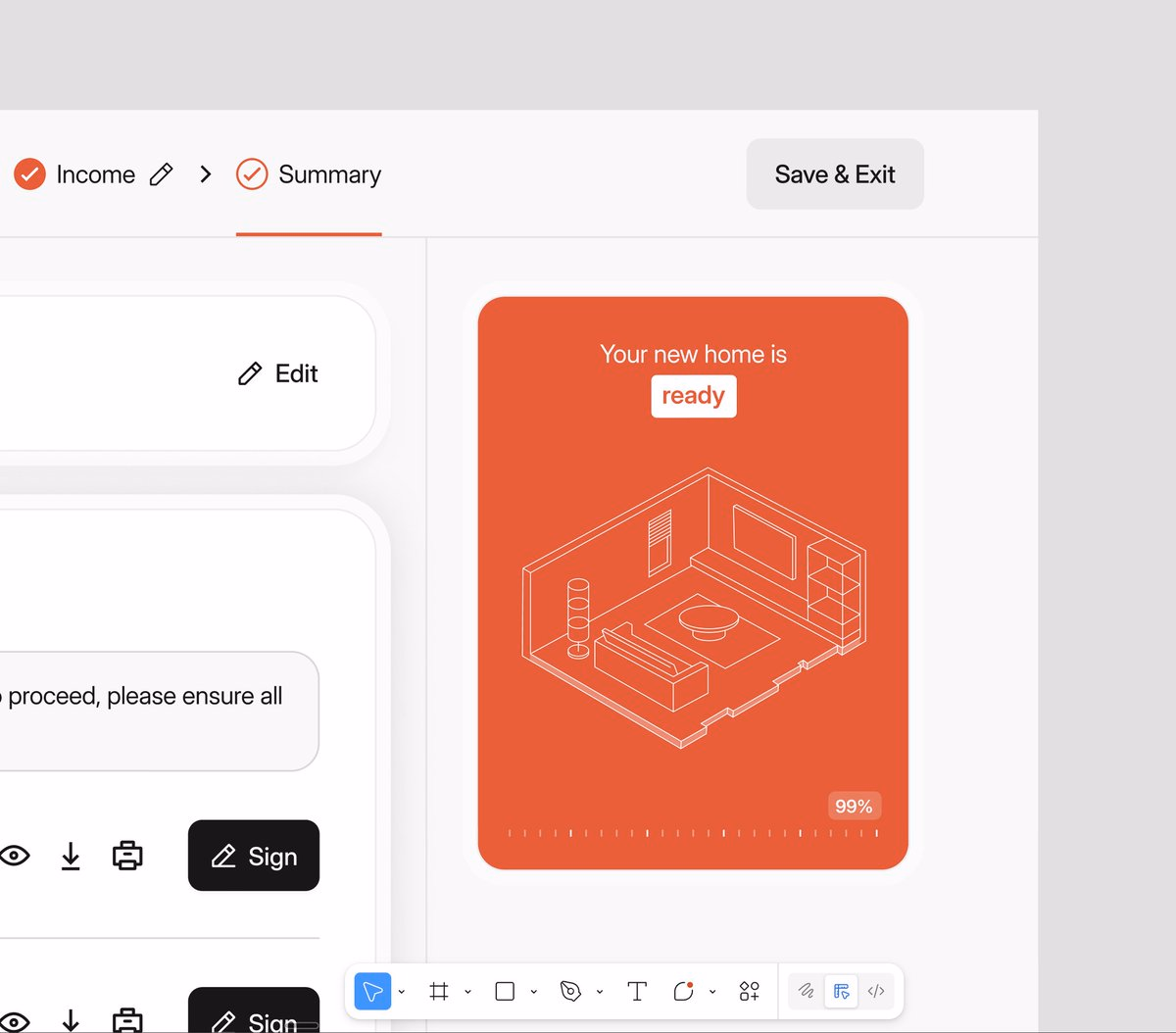1176x1033 pixels.
Task: Click the upper black Sign button
Action: 254,856
